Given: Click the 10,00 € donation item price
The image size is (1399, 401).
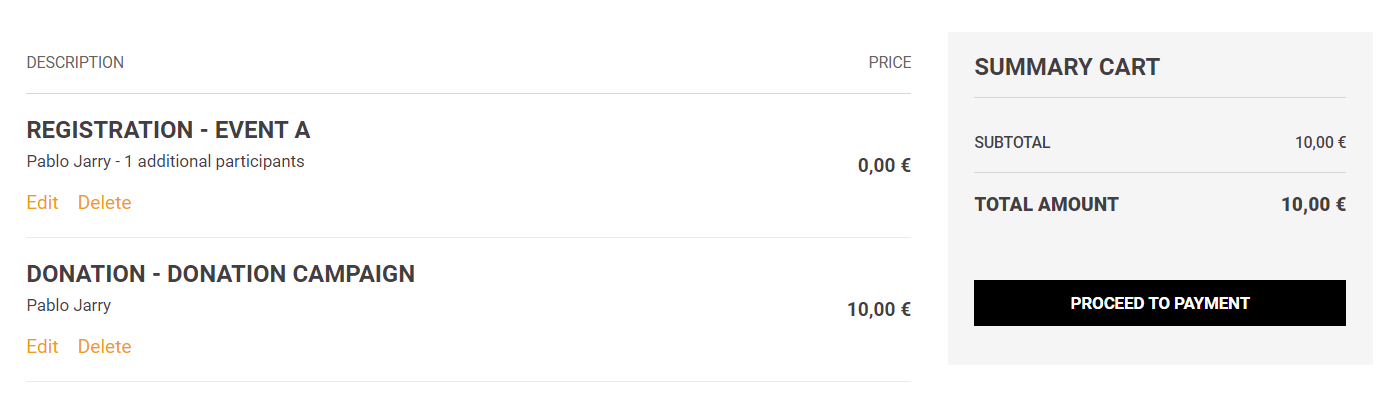Looking at the screenshot, I should (x=878, y=310).
